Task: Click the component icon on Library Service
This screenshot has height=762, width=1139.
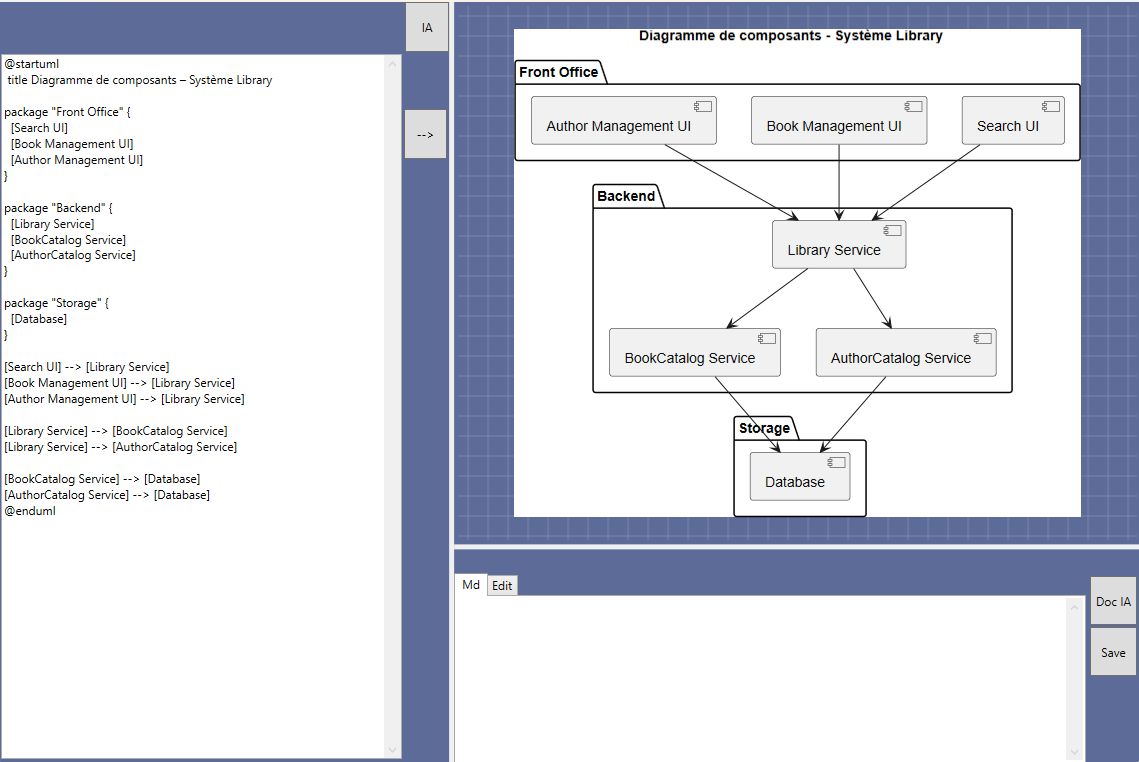Action: click(892, 231)
